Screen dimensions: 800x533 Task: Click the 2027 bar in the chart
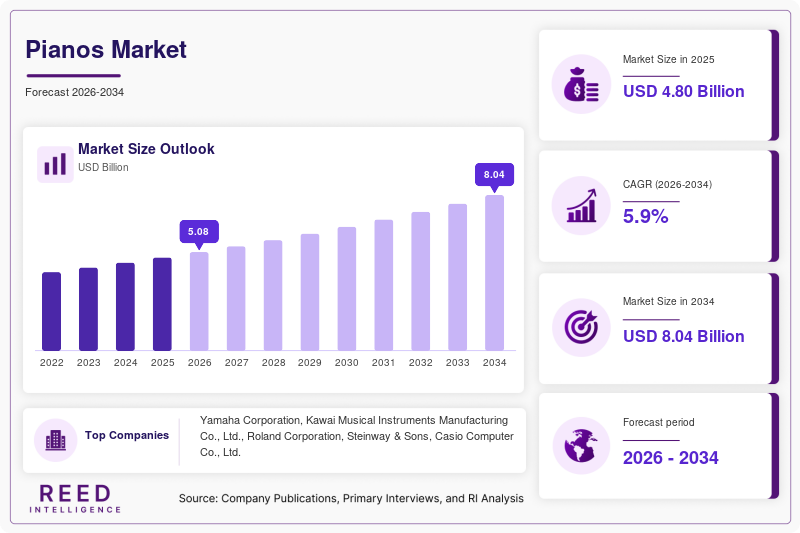click(236, 299)
